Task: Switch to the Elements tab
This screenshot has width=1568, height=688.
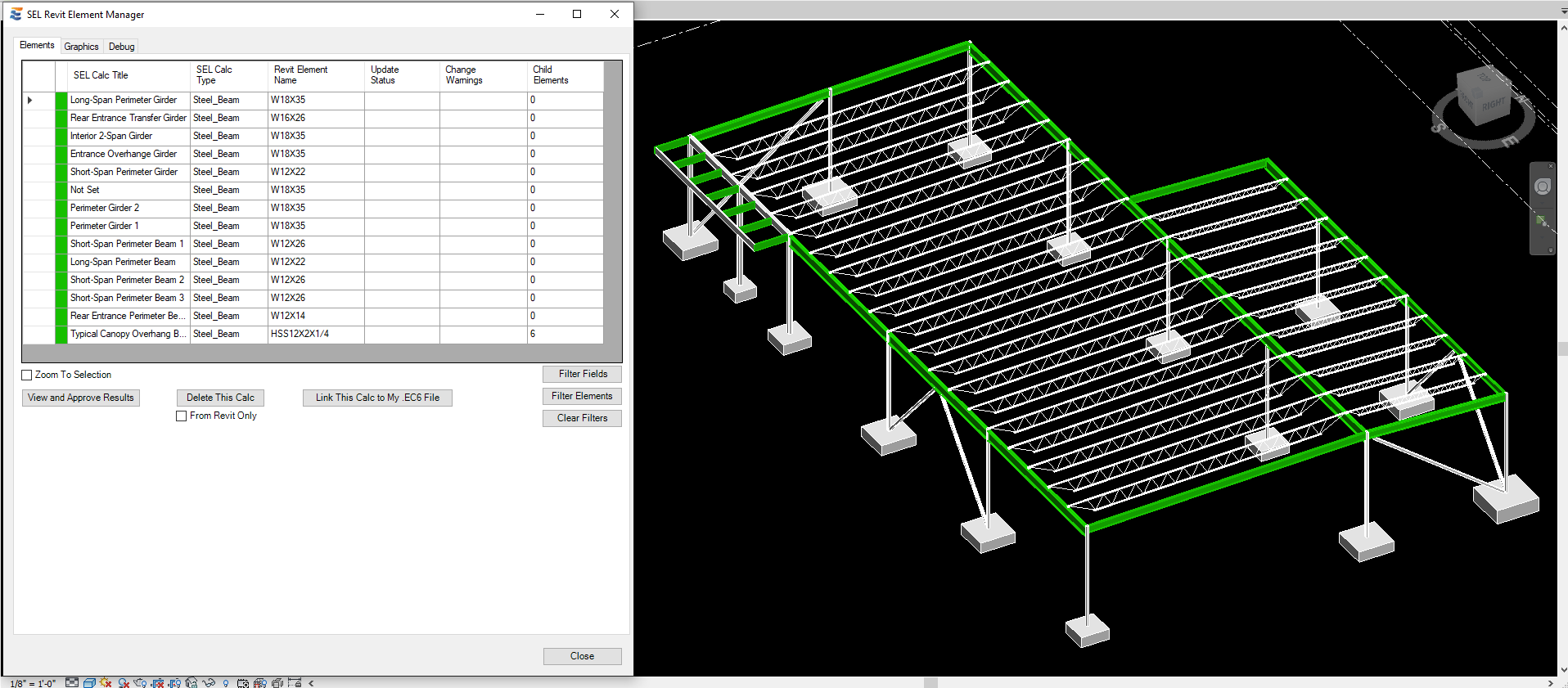Action: tap(37, 45)
